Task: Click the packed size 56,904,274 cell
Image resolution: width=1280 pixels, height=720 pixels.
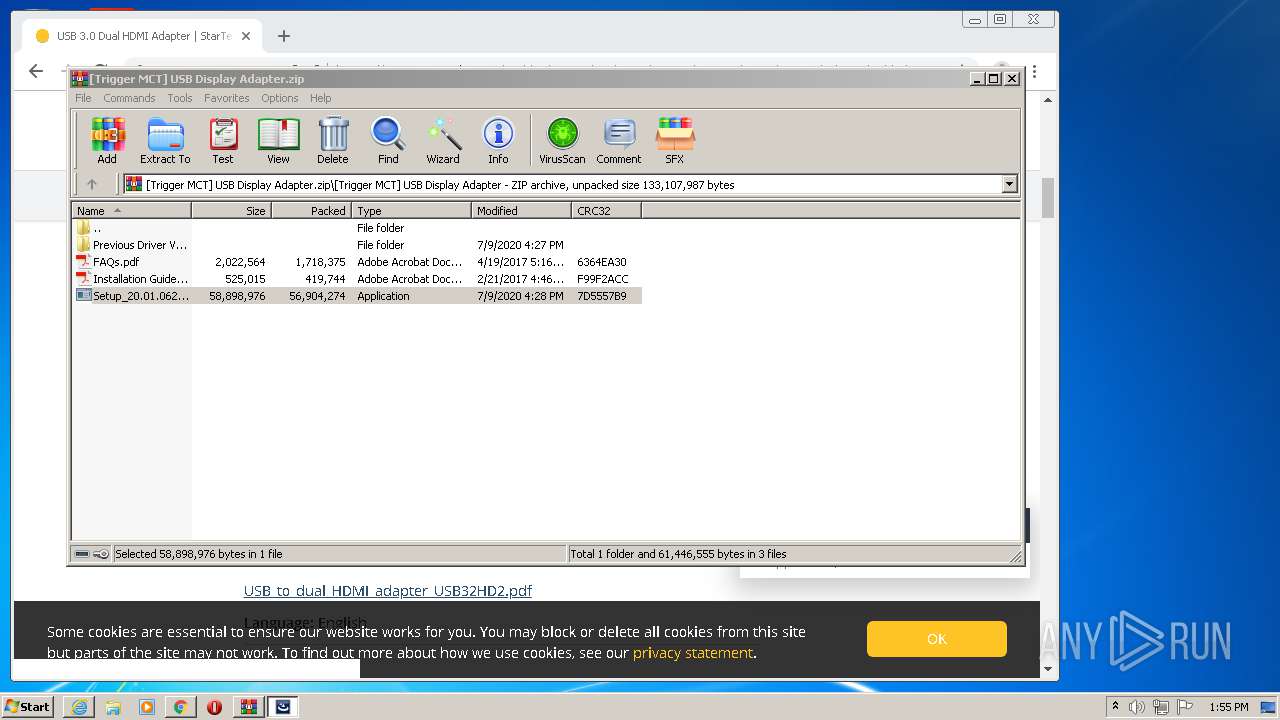Action: [317, 296]
